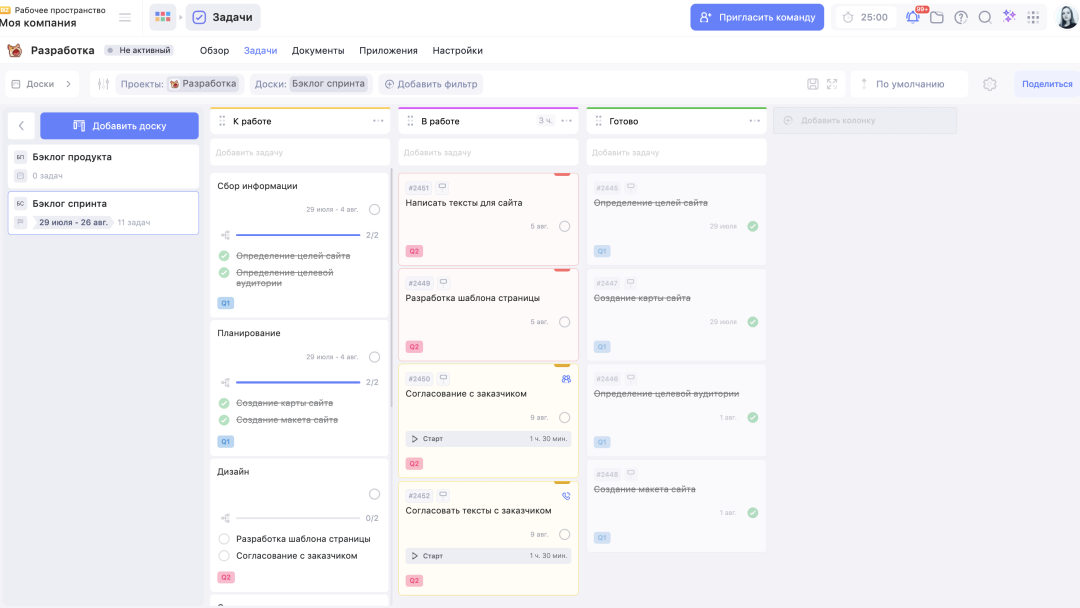Open board settings gear icon

click(x=990, y=84)
